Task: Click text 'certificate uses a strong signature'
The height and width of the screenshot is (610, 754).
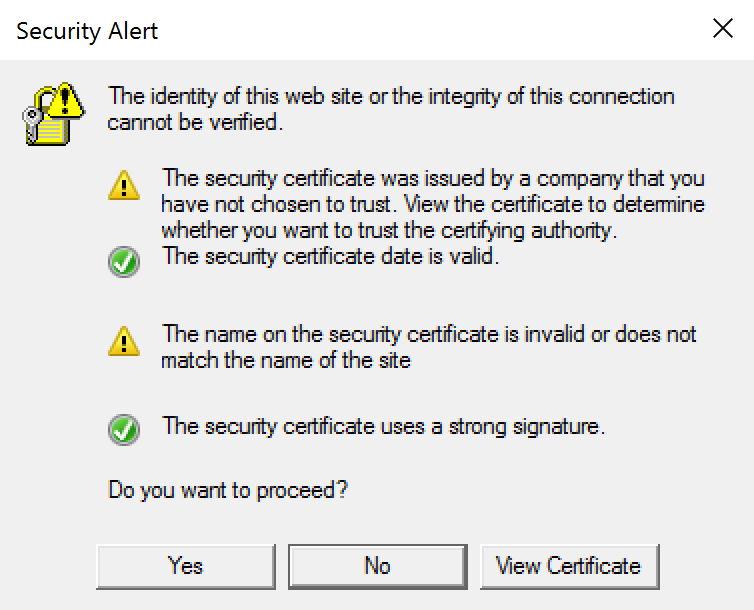Action: (444, 426)
